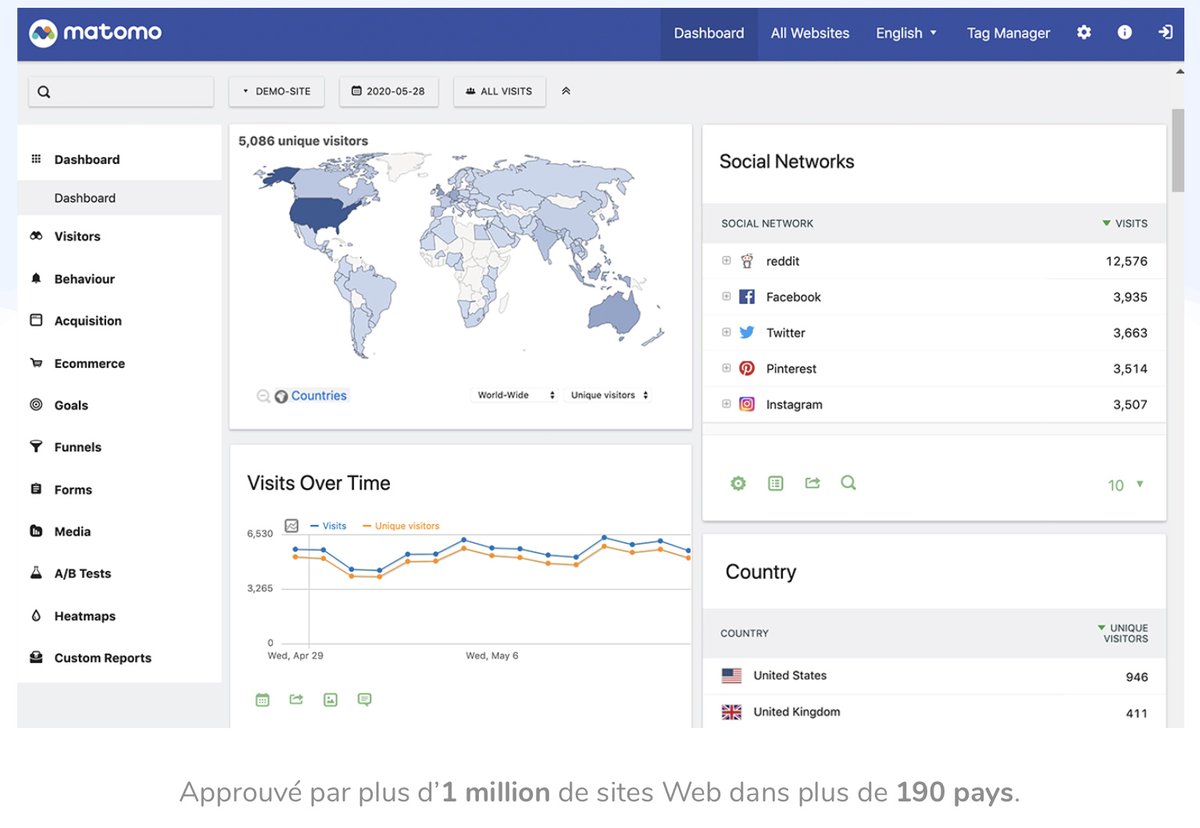Click the Heatmaps droplet icon in the sidebar

[36, 616]
